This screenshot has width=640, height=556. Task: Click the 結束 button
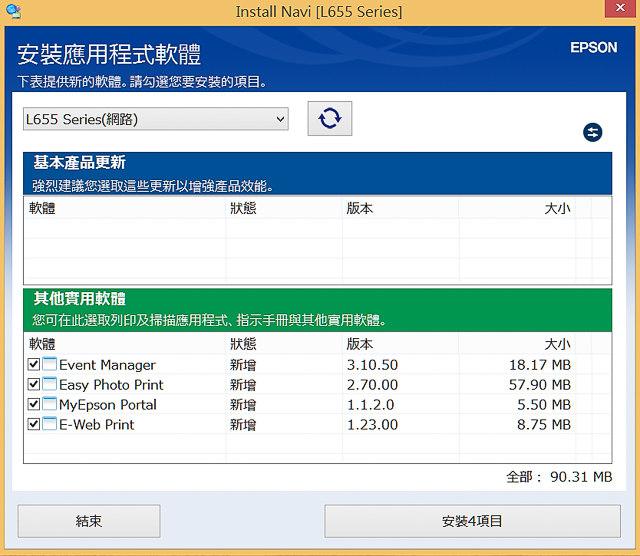pos(89,521)
